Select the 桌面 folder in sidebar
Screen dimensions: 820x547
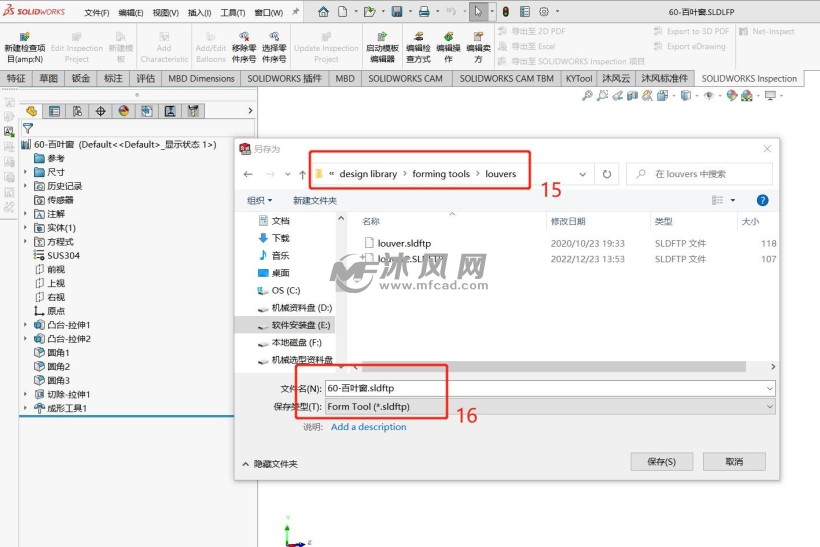click(x=274, y=273)
